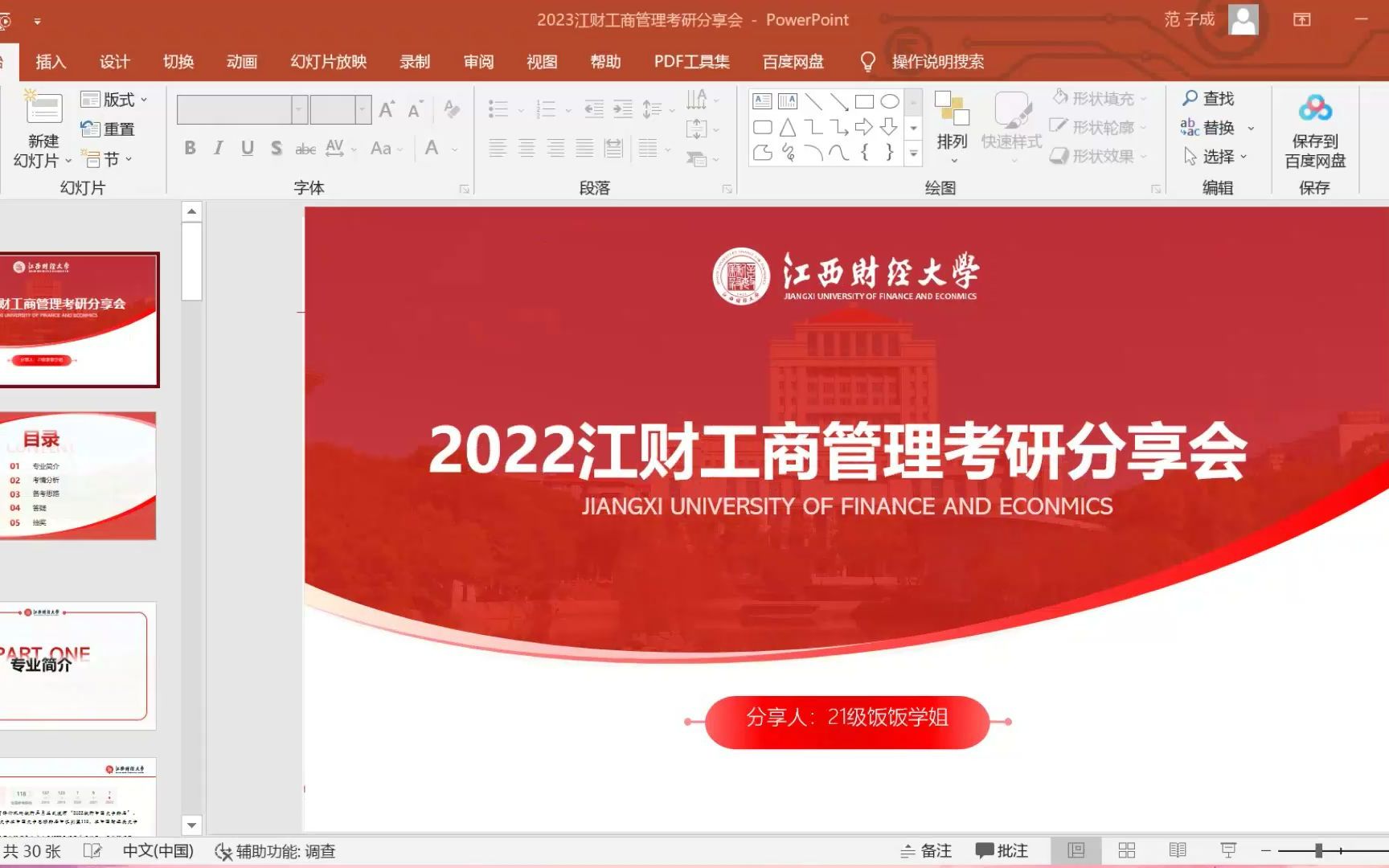This screenshot has height=868, width=1389.
Task: Justify text alignment
Action: click(584, 148)
